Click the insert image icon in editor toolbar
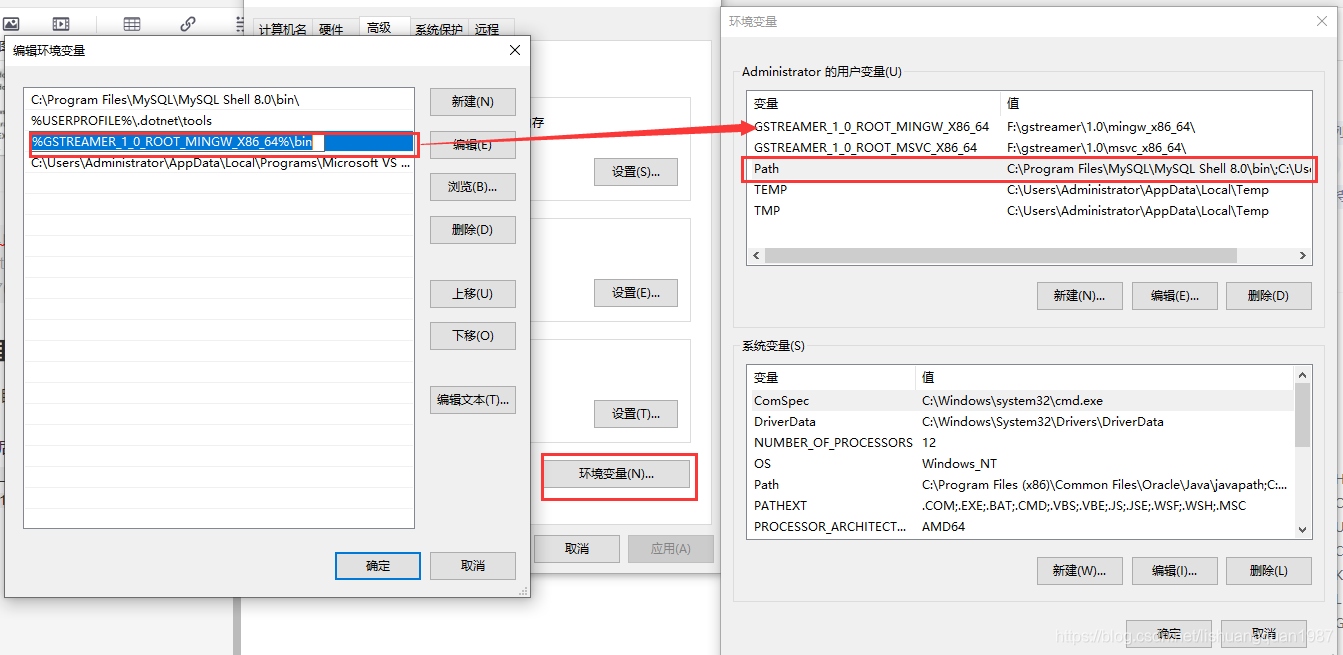1343x655 pixels. (11, 24)
